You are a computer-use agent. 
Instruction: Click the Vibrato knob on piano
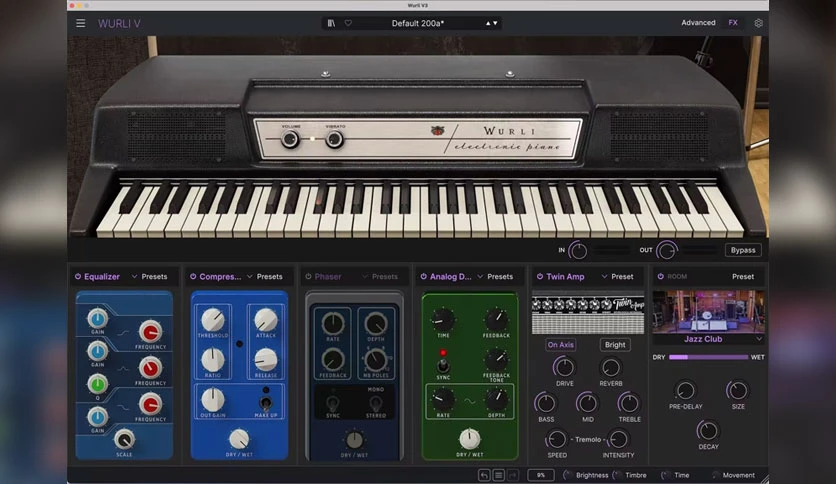pyautogui.click(x=334, y=139)
